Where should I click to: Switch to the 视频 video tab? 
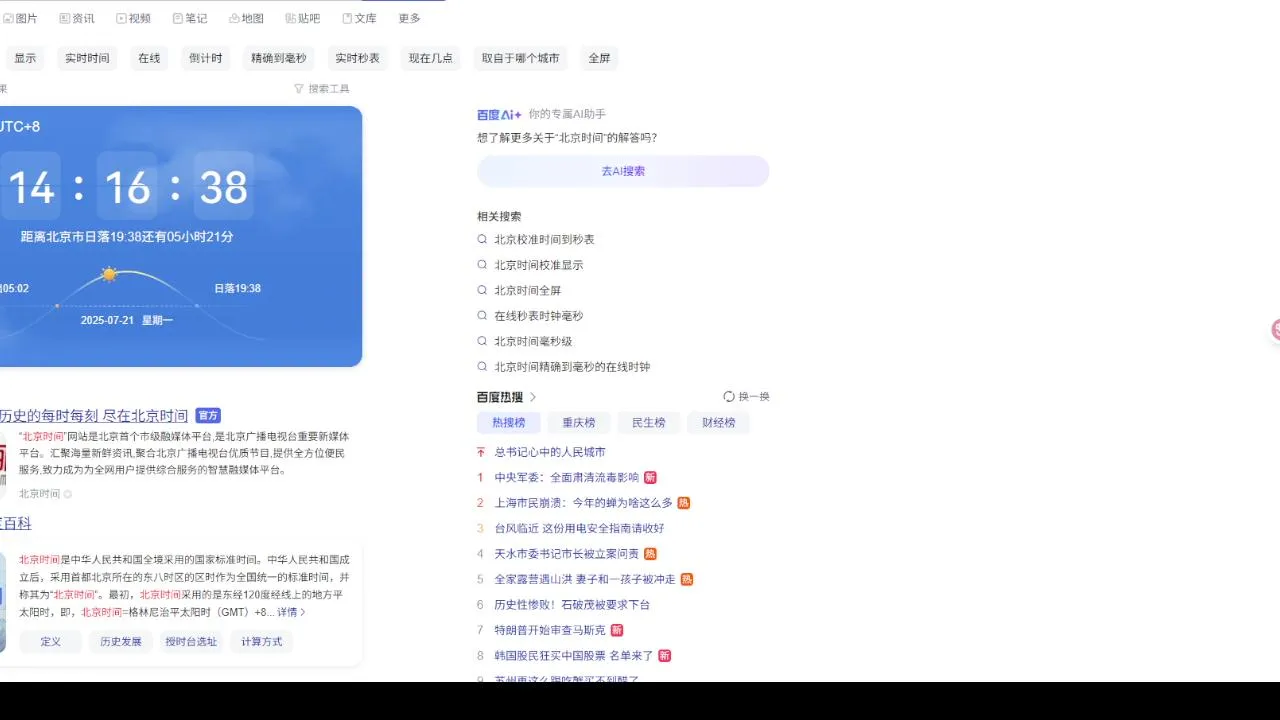pyautogui.click(x=134, y=18)
